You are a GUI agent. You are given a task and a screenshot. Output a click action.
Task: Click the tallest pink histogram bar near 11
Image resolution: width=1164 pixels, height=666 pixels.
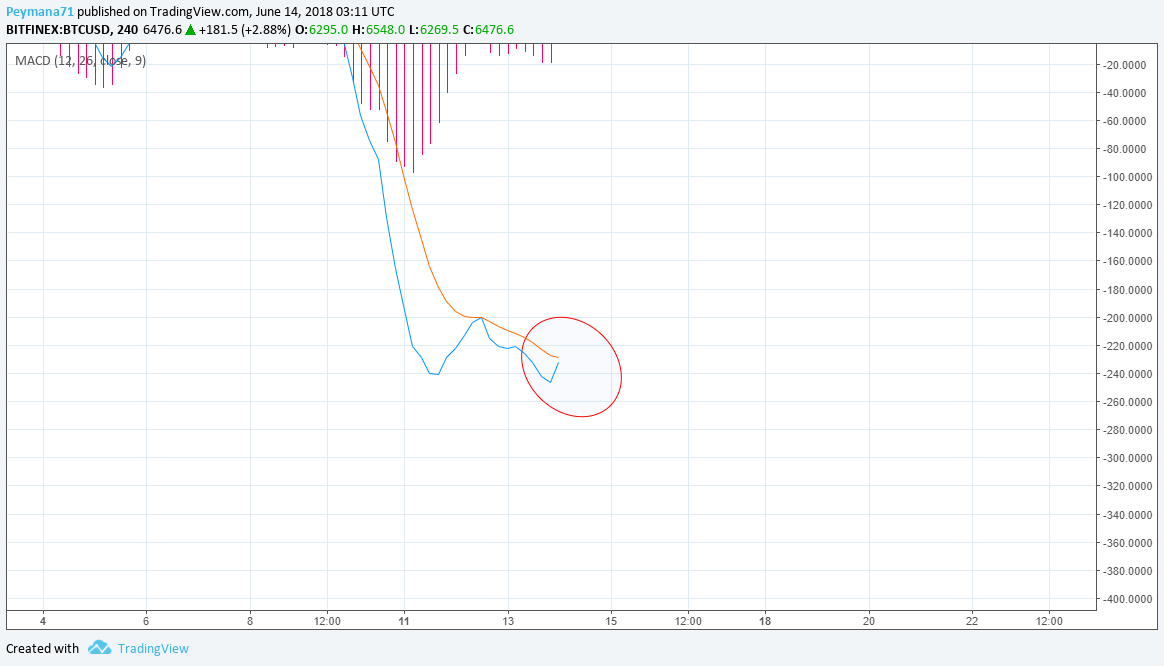click(x=413, y=108)
